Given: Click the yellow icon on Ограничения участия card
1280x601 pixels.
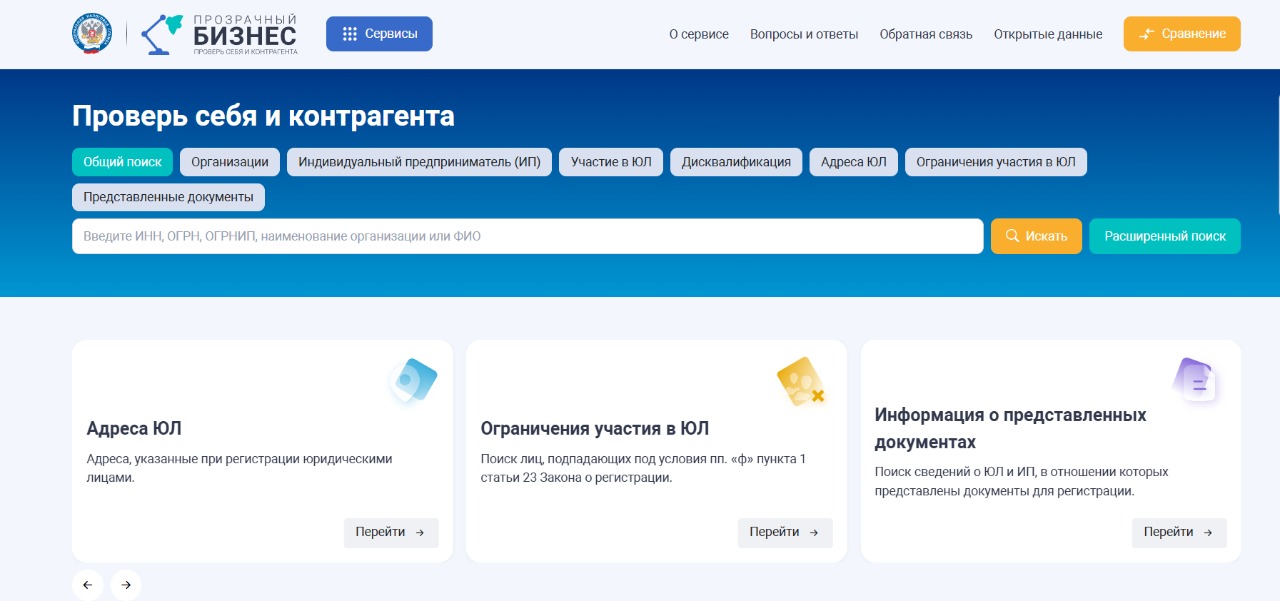Looking at the screenshot, I should tap(800, 381).
